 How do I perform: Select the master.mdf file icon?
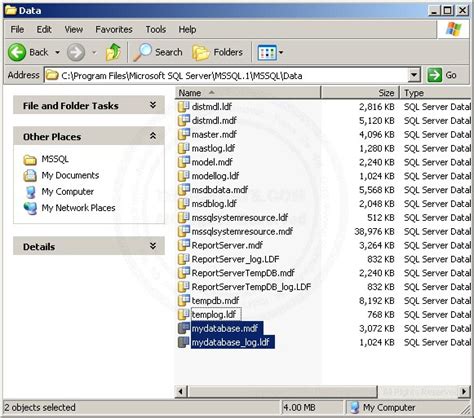(x=184, y=134)
